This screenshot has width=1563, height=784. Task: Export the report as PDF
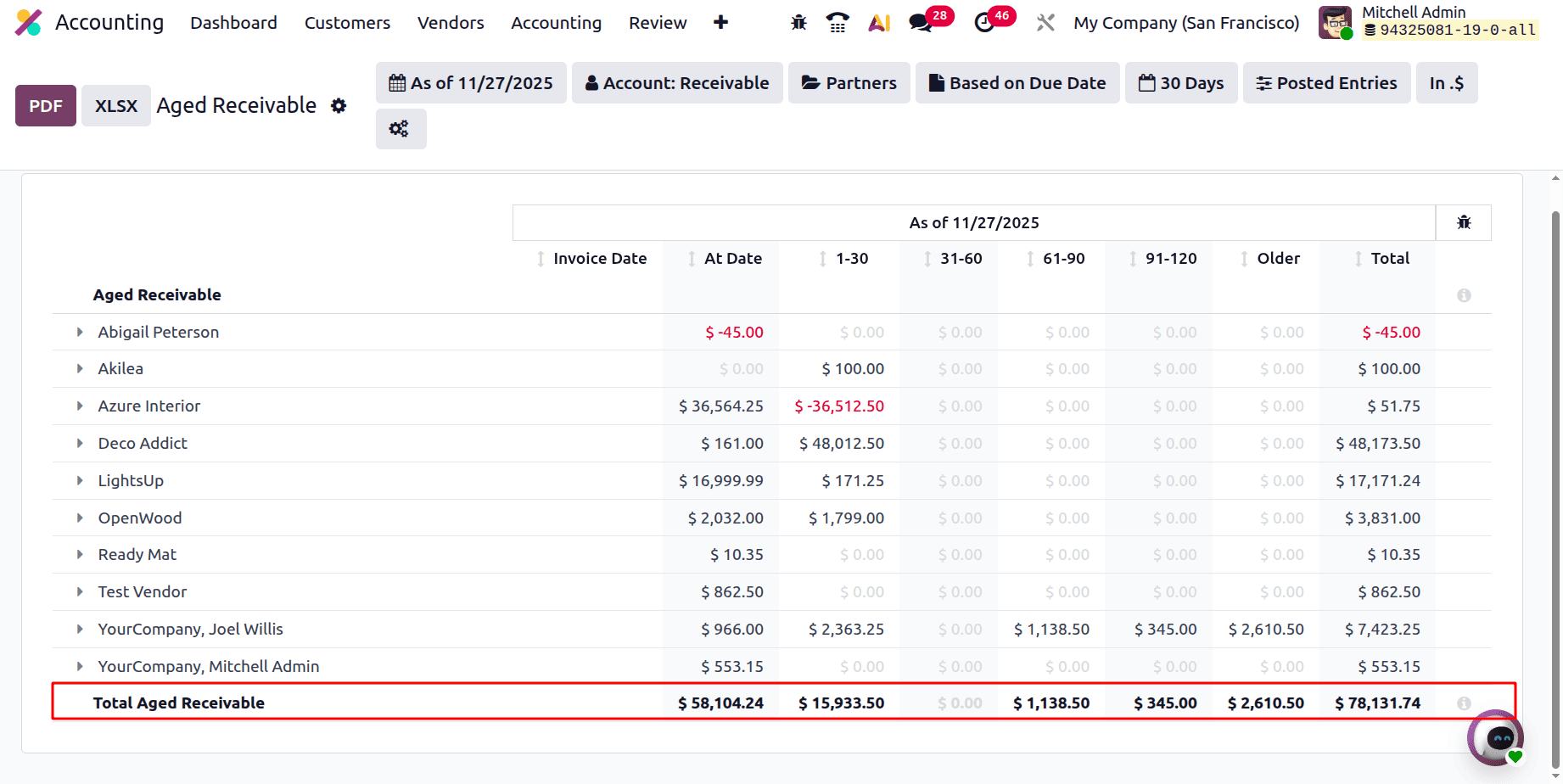tap(46, 106)
